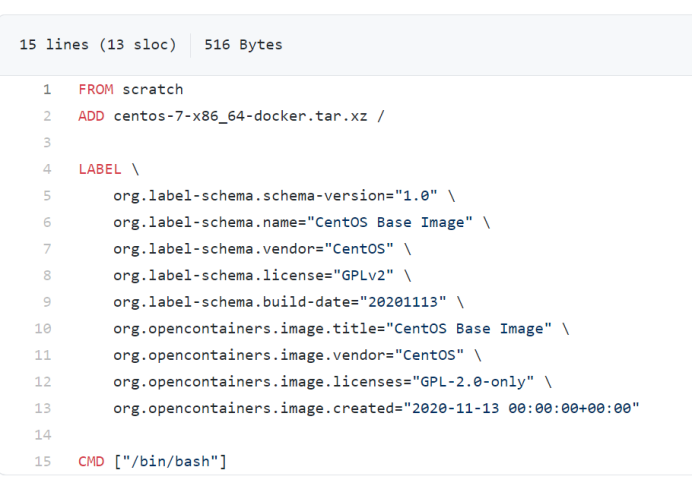This screenshot has width=692, height=490.
Task: Click line number 6
Action: (x=47, y=222)
